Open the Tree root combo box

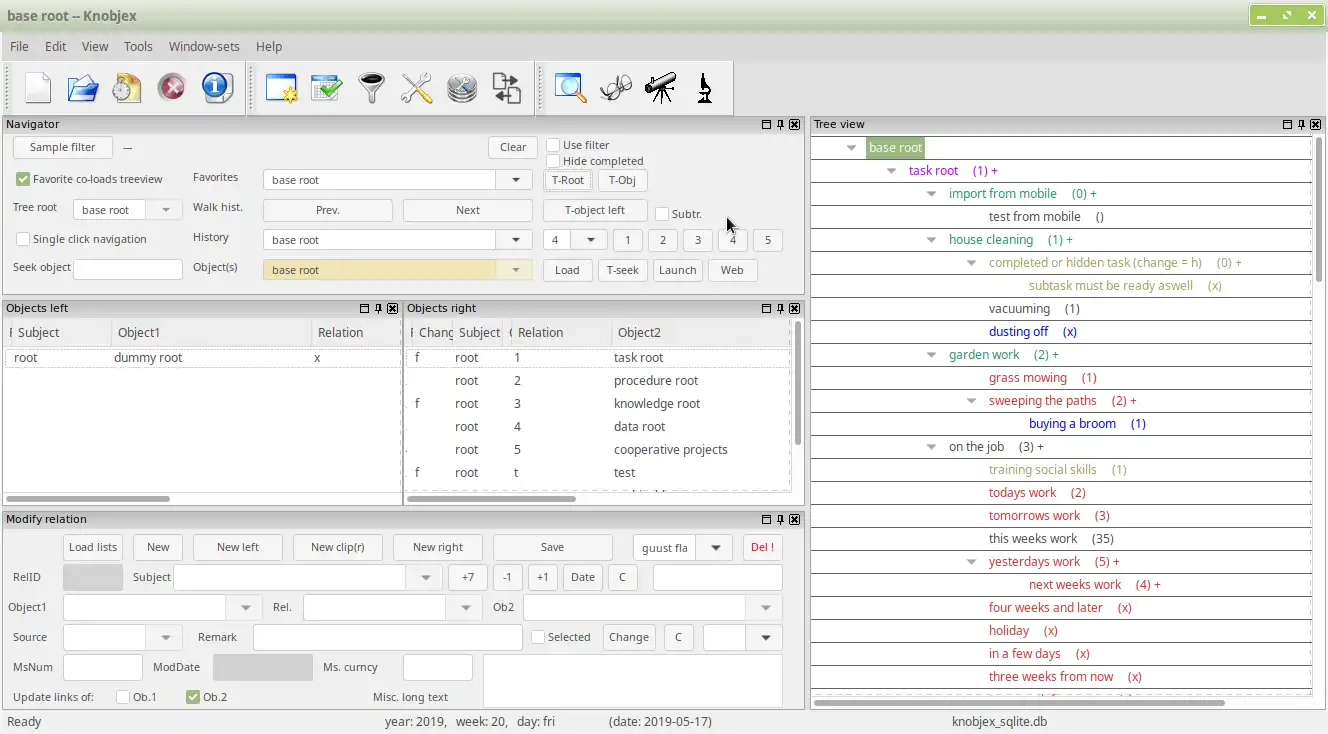(166, 210)
